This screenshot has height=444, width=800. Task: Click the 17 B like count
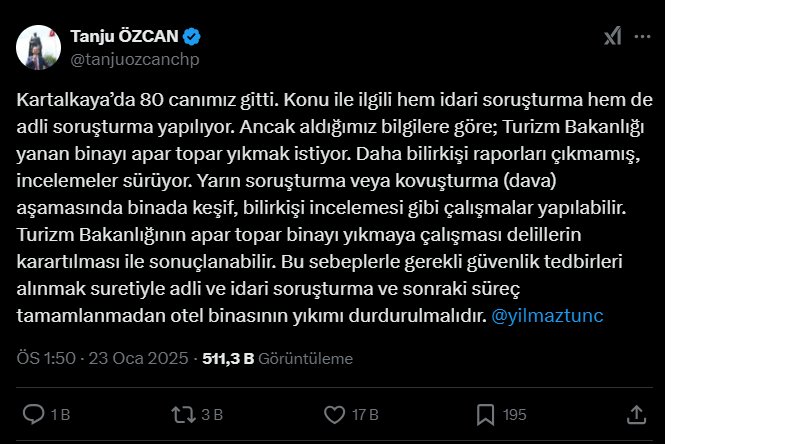(365, 415)
